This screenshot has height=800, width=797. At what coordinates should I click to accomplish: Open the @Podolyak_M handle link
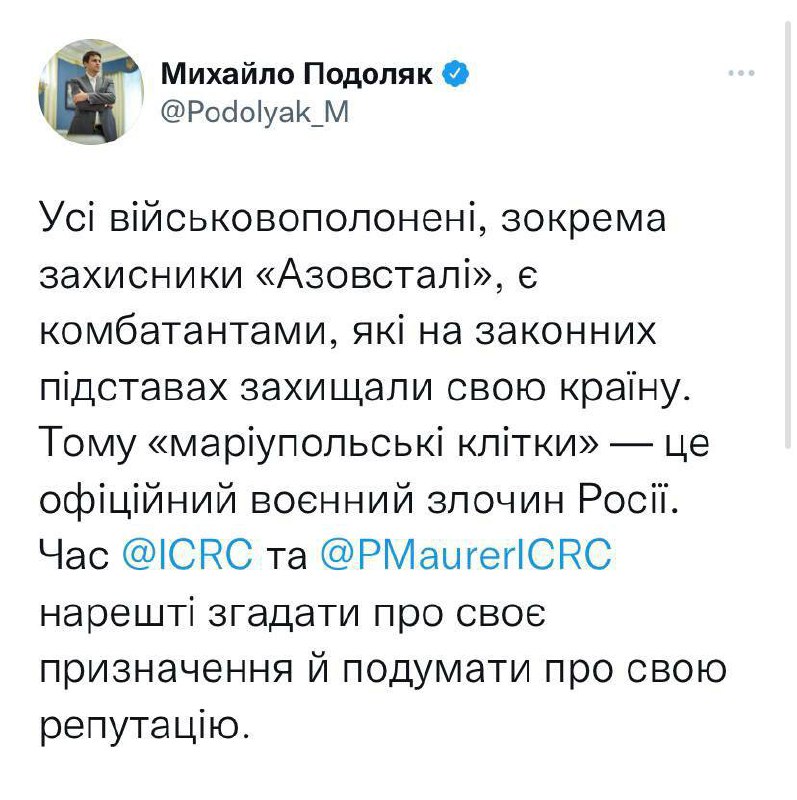point(255,112)
